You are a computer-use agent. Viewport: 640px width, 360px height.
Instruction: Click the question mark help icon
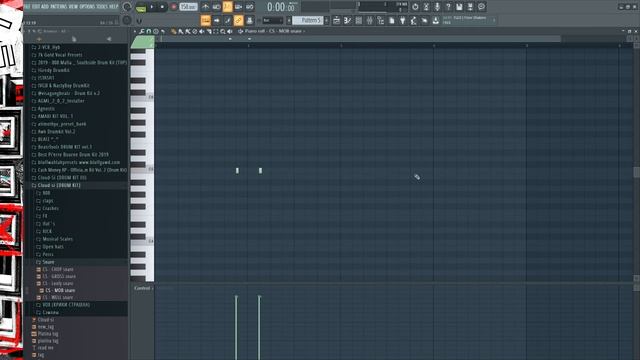click(448, 7)
